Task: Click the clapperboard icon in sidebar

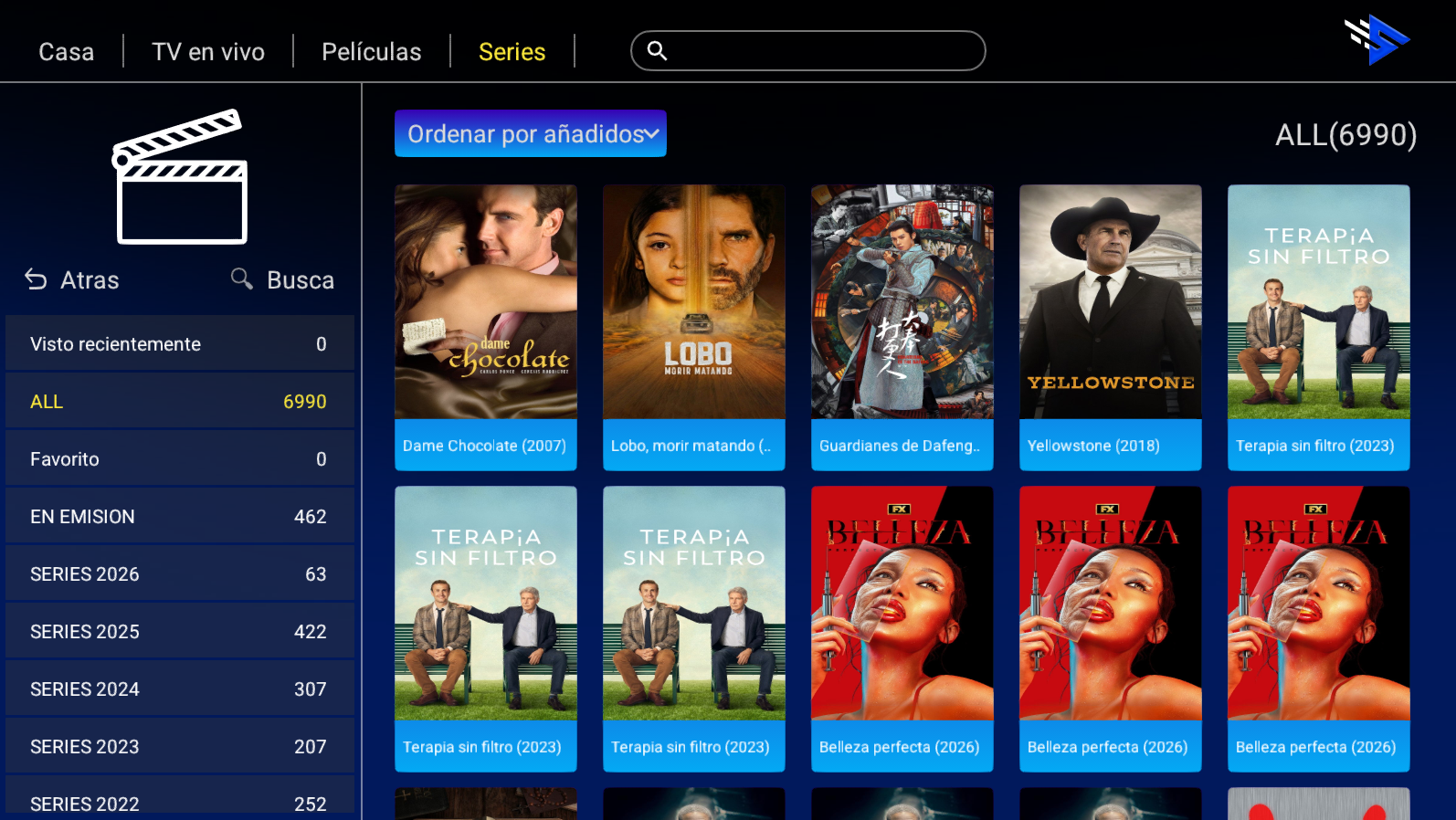Action: 181,177
